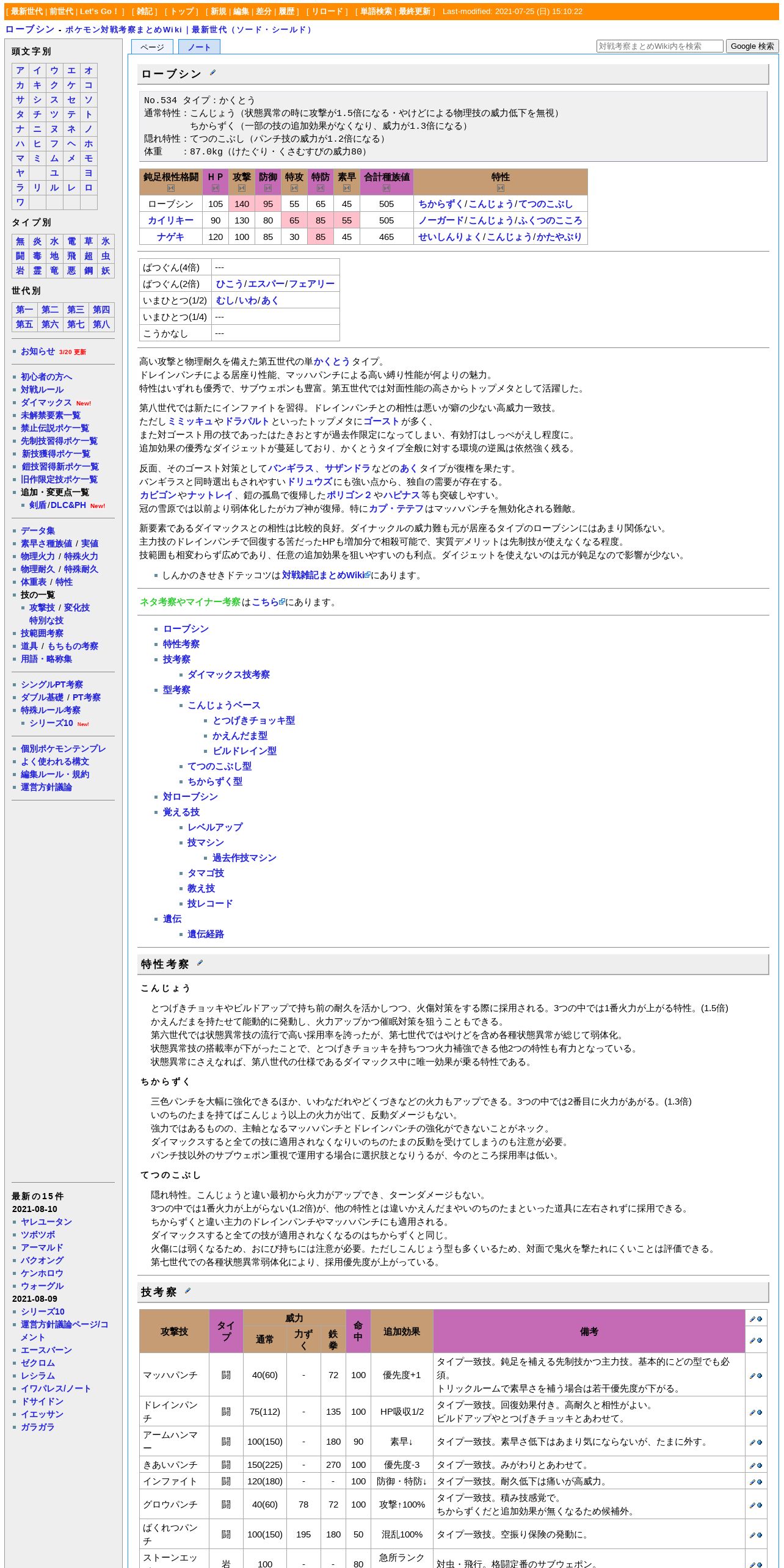Viewport: 784px width, 1568px height.
Task: Click 最新世代 in top orange bar
Action: tap(27, 12)
